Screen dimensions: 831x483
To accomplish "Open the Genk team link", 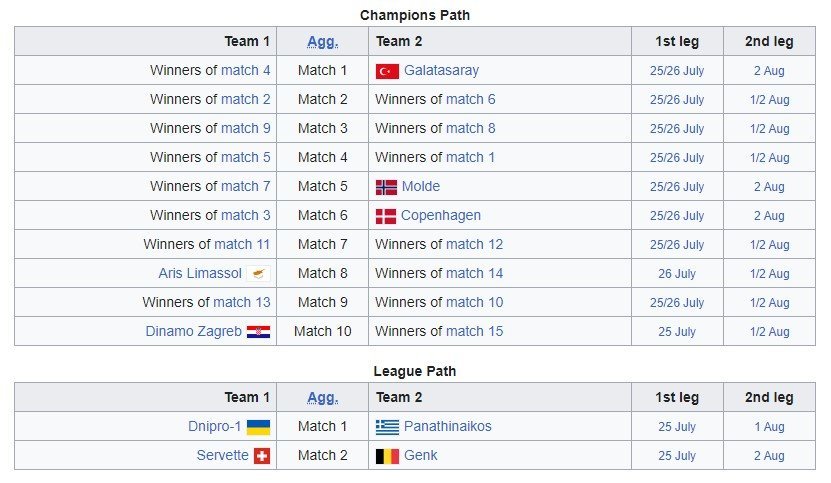I will (421, 456).
